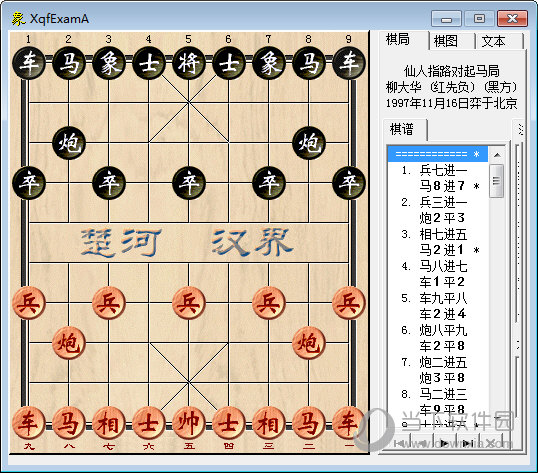Select the red horse on file 八
The image size is (538, 473).
69,423
